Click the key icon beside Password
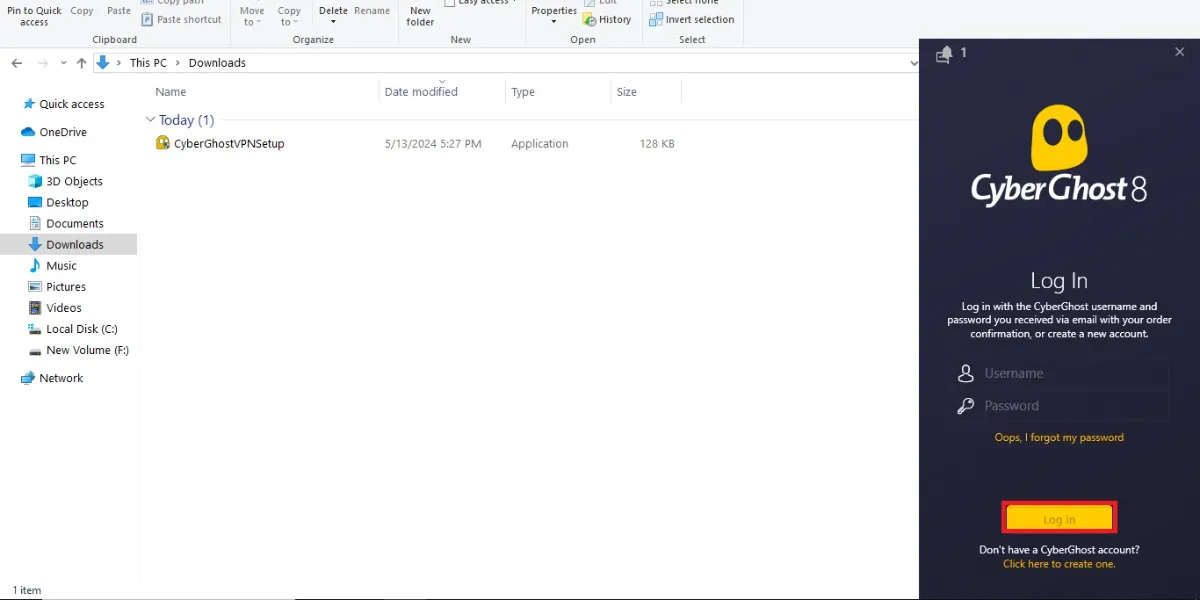 click(x=965, y=406)
